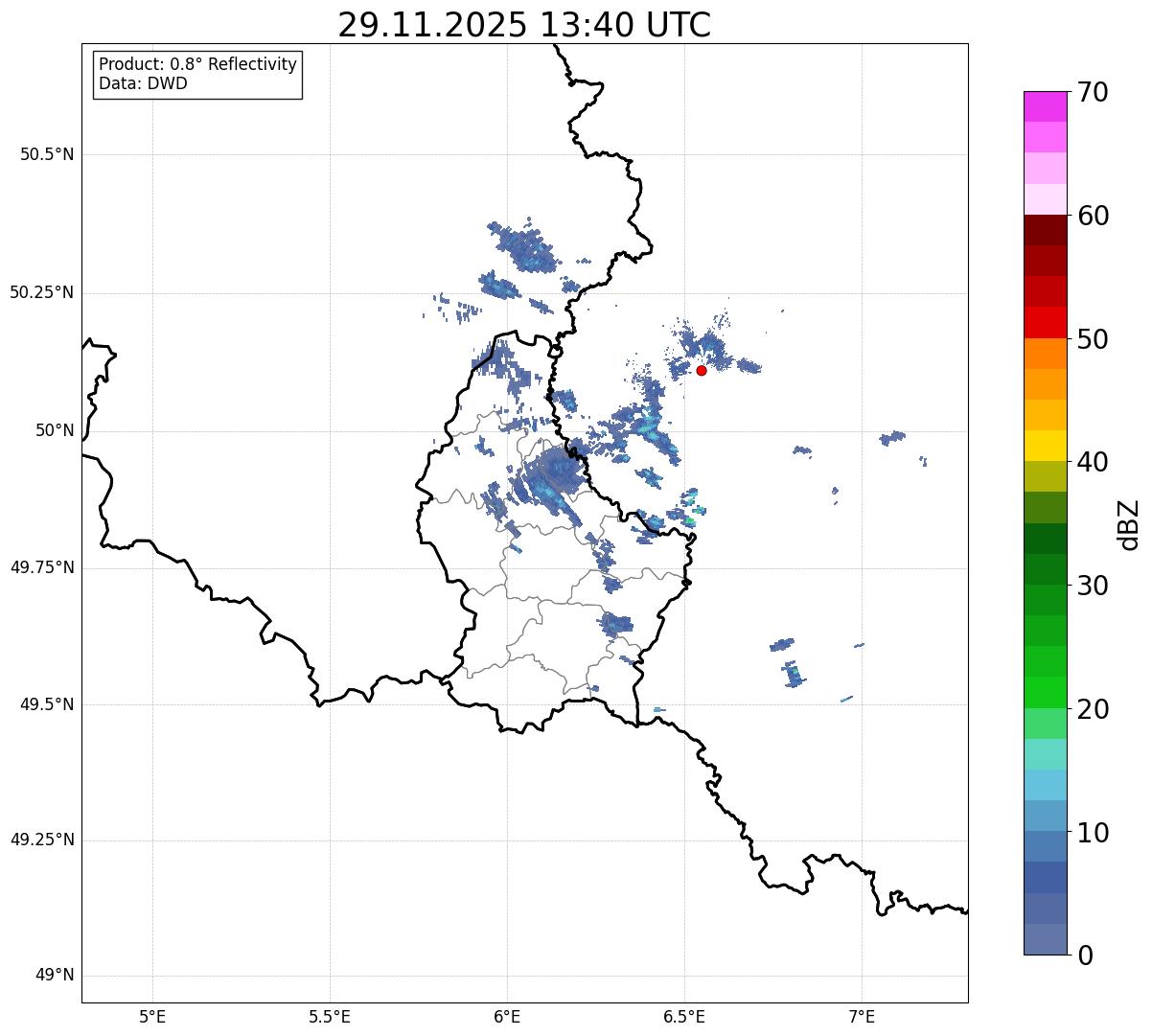
Task: Click the 5.5°E longitude label
Action: pyautogui.click(x=330, y=1017)
